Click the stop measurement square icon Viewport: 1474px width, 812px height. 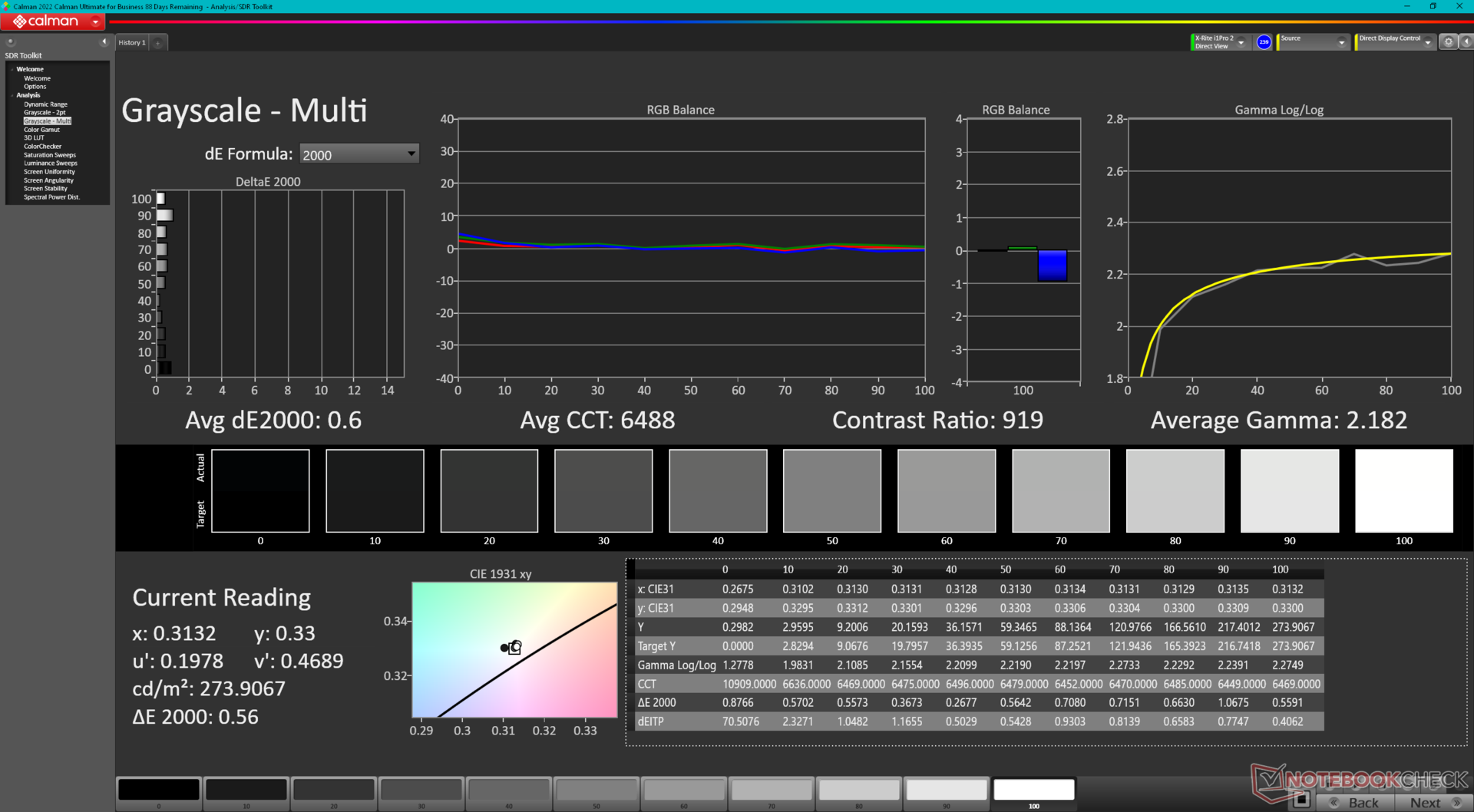pyautogui.click(x=1300, y=800)
